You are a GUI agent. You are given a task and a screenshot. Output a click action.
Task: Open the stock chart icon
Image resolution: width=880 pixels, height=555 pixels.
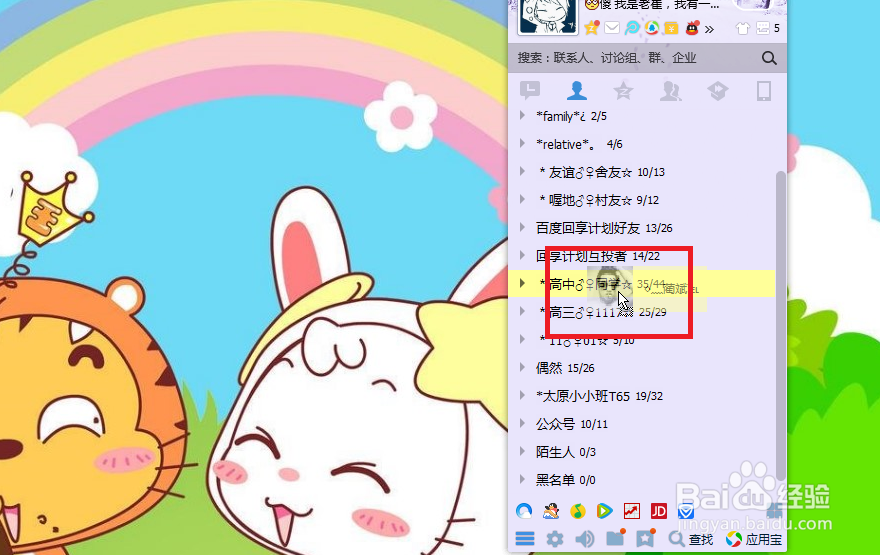(x=631, y=511)
